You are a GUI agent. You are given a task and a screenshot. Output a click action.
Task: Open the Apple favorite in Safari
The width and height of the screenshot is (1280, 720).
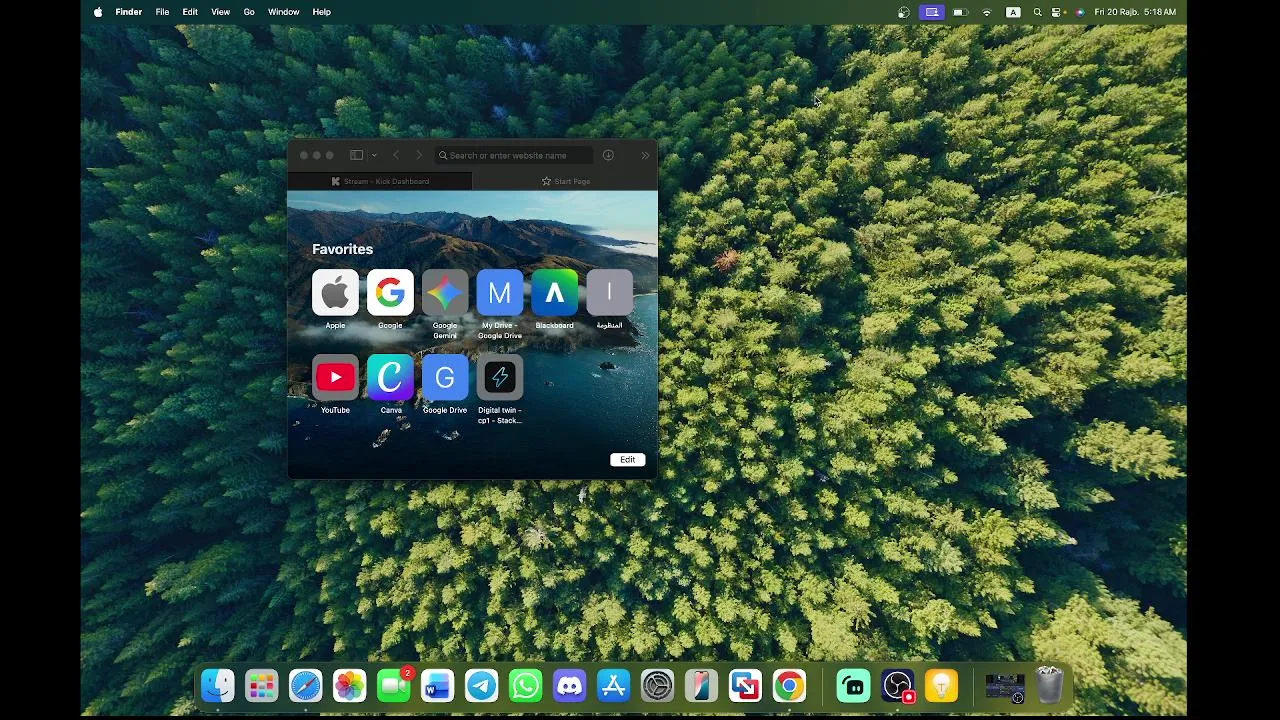(x=335, y=293)
